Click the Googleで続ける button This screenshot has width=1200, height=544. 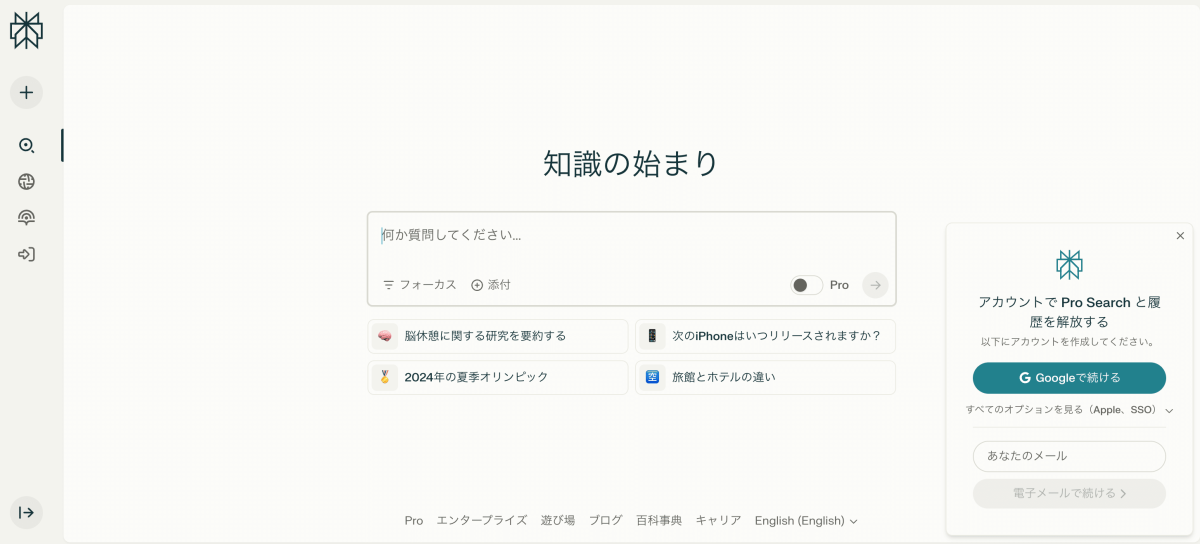[1069, 378]
